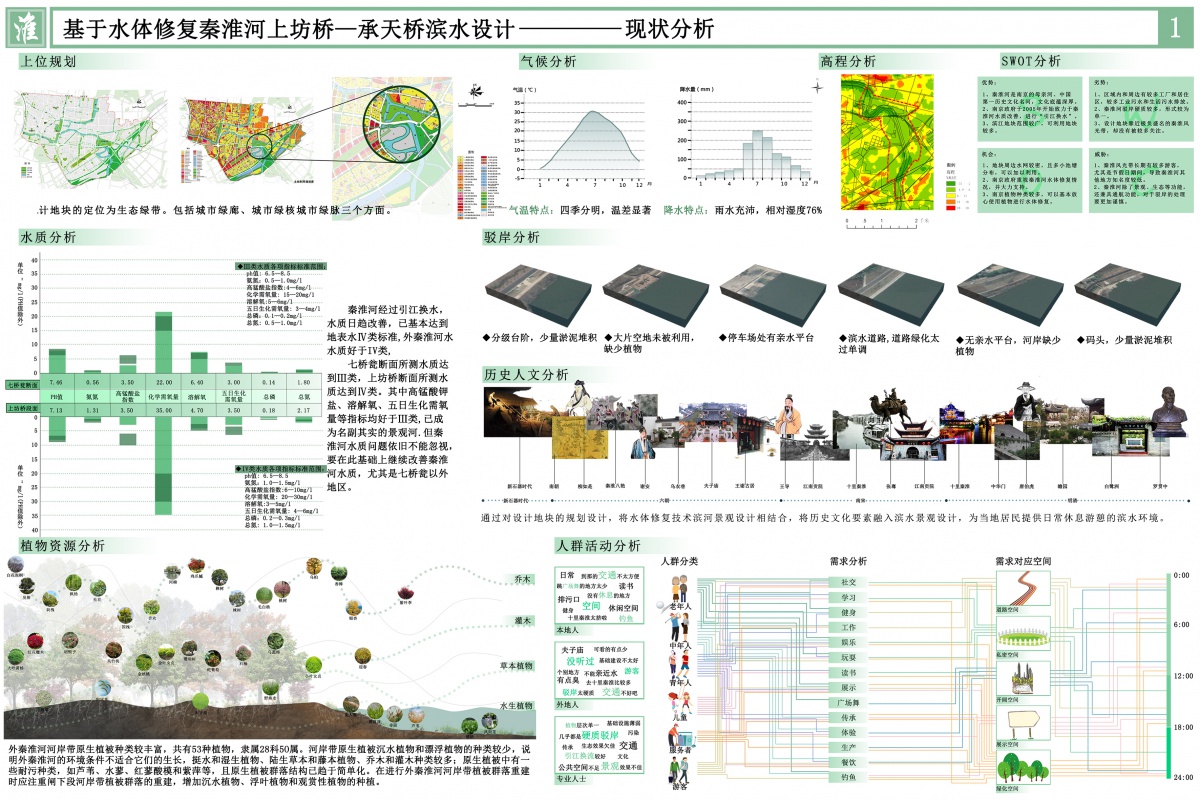Click the 22.00 cell in the water table

[x=163, y=383]
